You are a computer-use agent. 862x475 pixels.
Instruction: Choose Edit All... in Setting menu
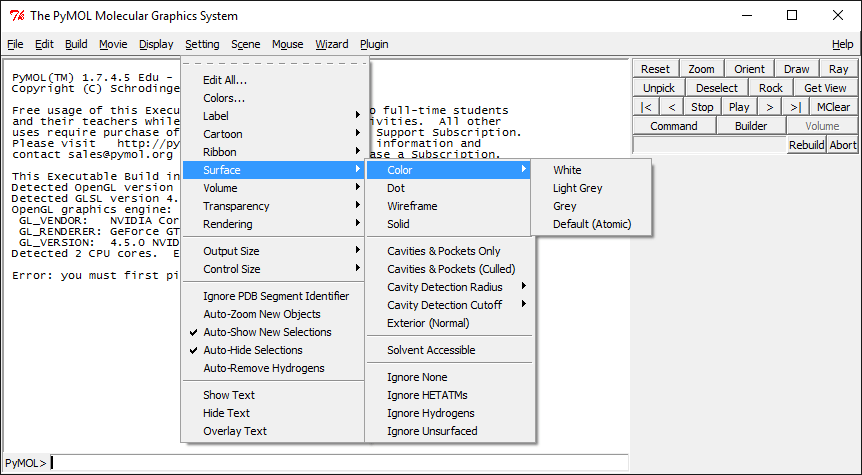(273, 80)
